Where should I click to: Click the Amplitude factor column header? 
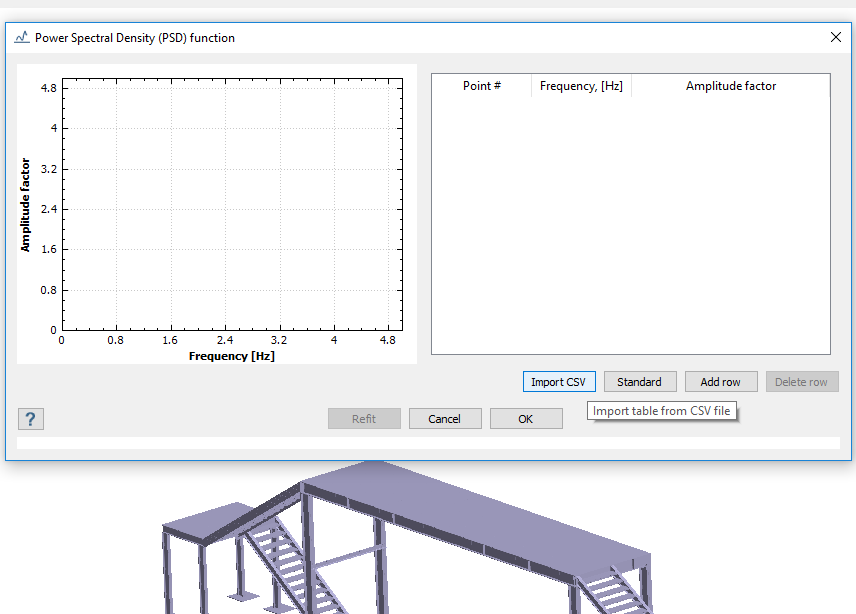pyautogui.click(x=730, y=86)
